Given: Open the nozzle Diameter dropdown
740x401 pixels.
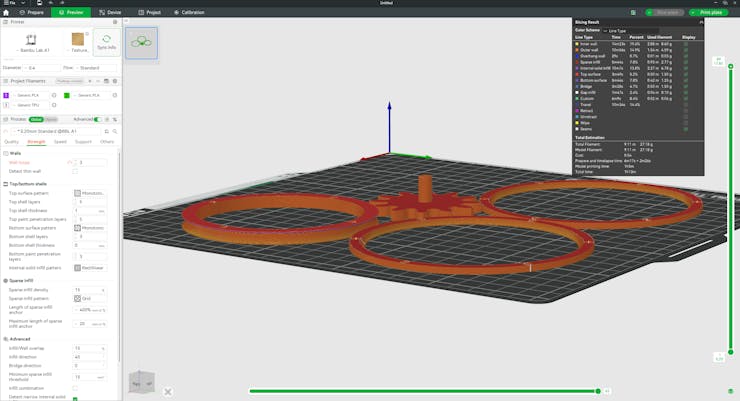Looking at the screenshot, I should tap(42, 68).
